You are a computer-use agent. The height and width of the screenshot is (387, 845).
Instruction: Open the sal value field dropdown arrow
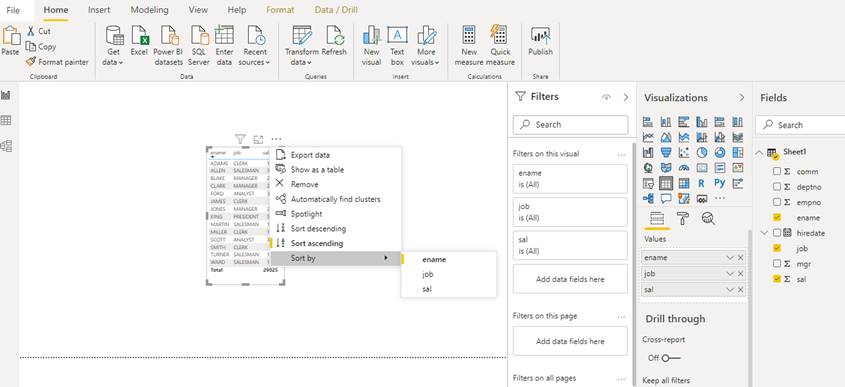(730, 289)
